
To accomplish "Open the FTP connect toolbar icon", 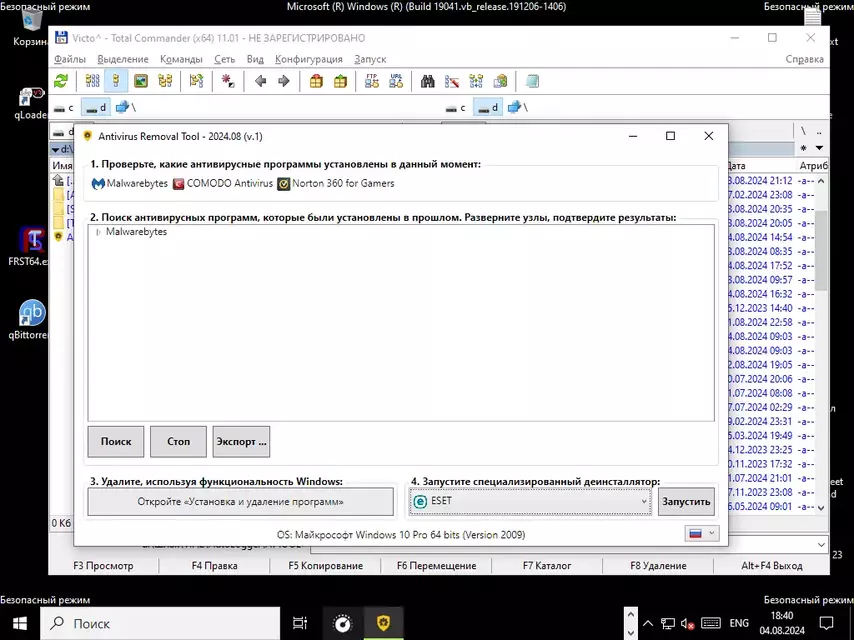I will [x=372, y=81].
